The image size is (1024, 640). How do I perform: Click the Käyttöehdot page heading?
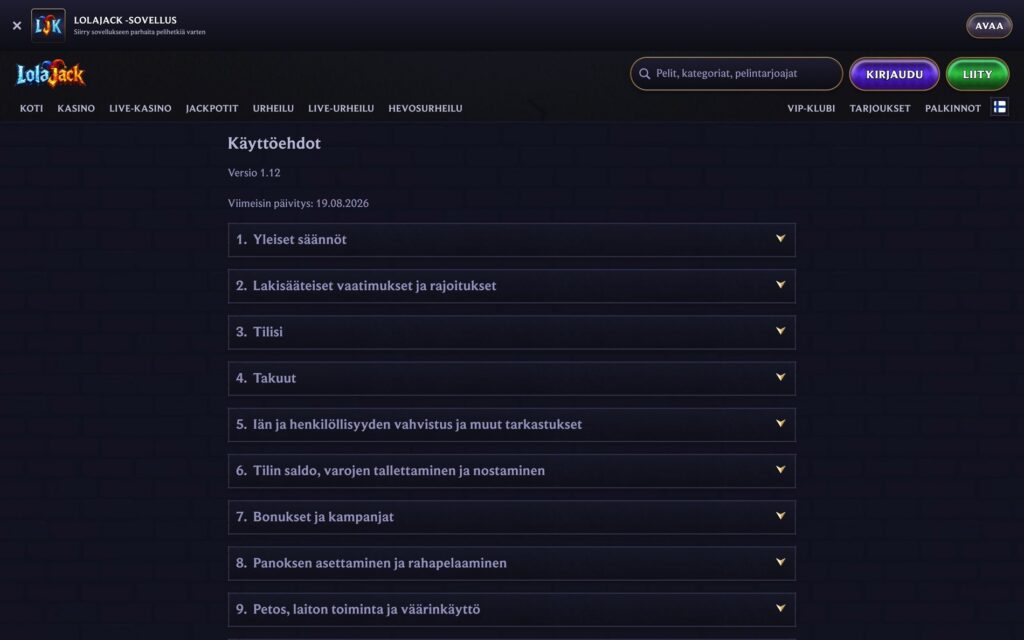[x=274, y=144]
